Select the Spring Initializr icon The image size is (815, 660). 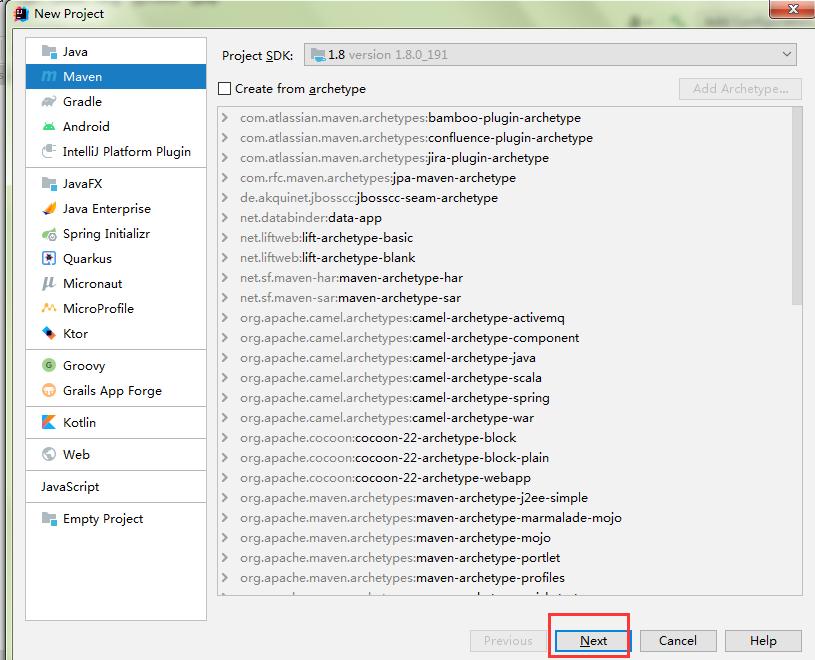pos(49,234)
